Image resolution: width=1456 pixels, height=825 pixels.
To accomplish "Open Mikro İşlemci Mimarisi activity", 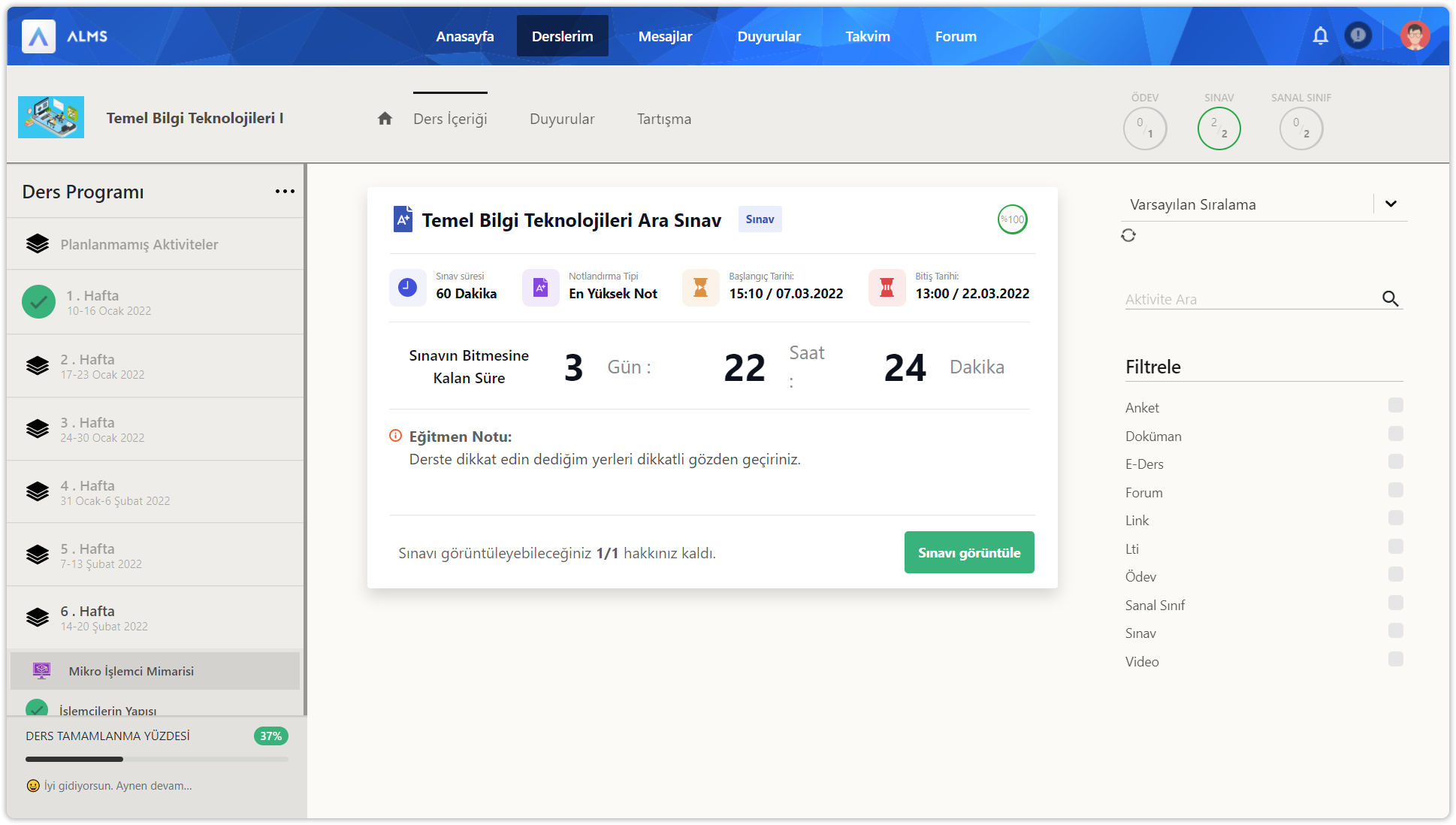I will (x=131, y=671).
